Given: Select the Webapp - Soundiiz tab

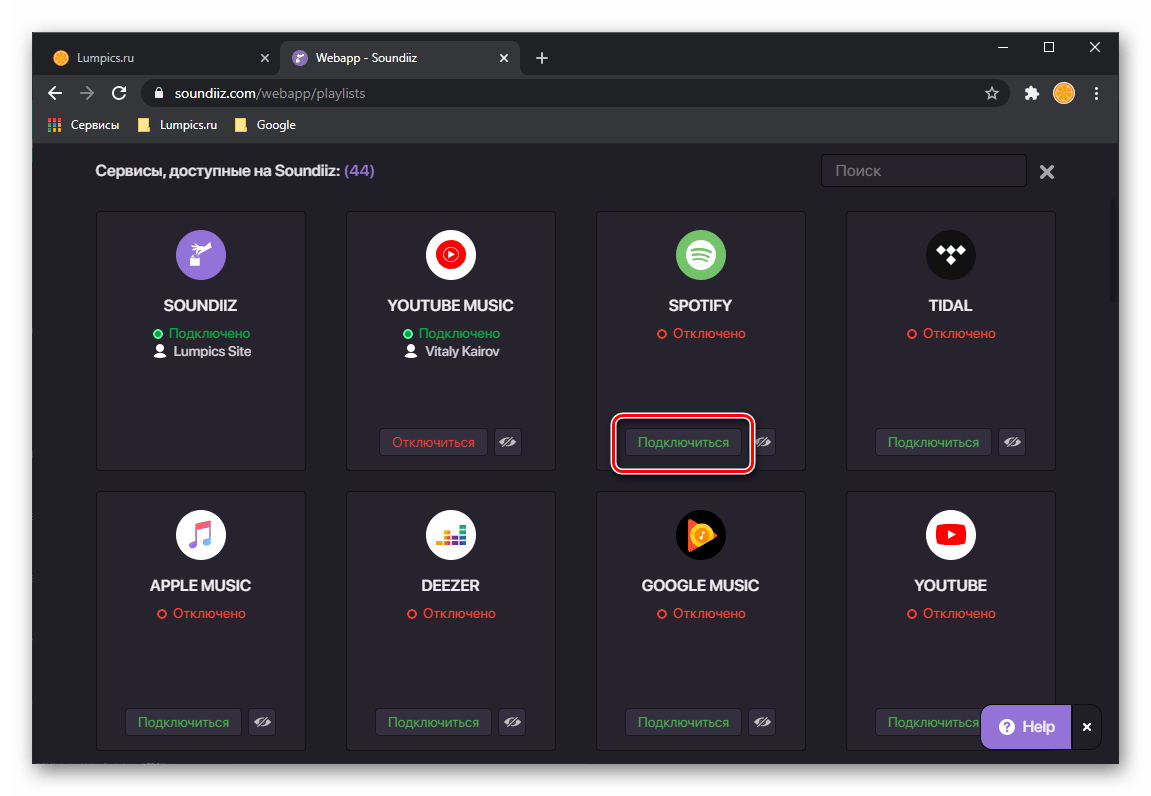Looking at the screenshot, I should [x=400, y=58].
